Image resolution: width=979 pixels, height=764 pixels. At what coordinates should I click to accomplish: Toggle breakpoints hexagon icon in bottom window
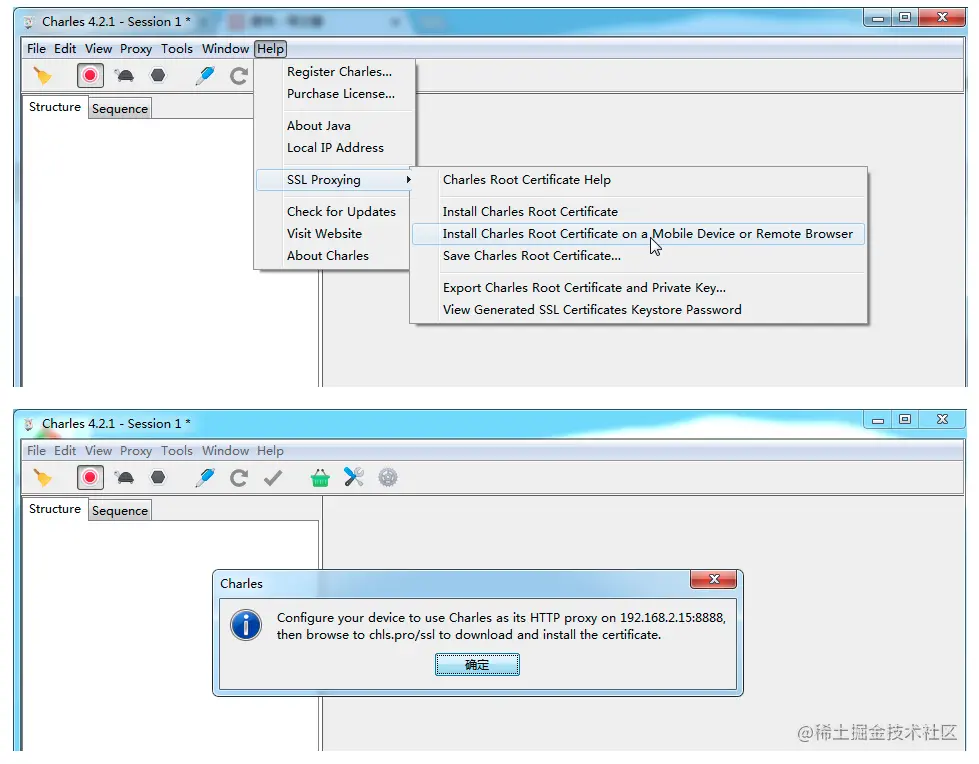pyautogui.click(x=158, y=478)
